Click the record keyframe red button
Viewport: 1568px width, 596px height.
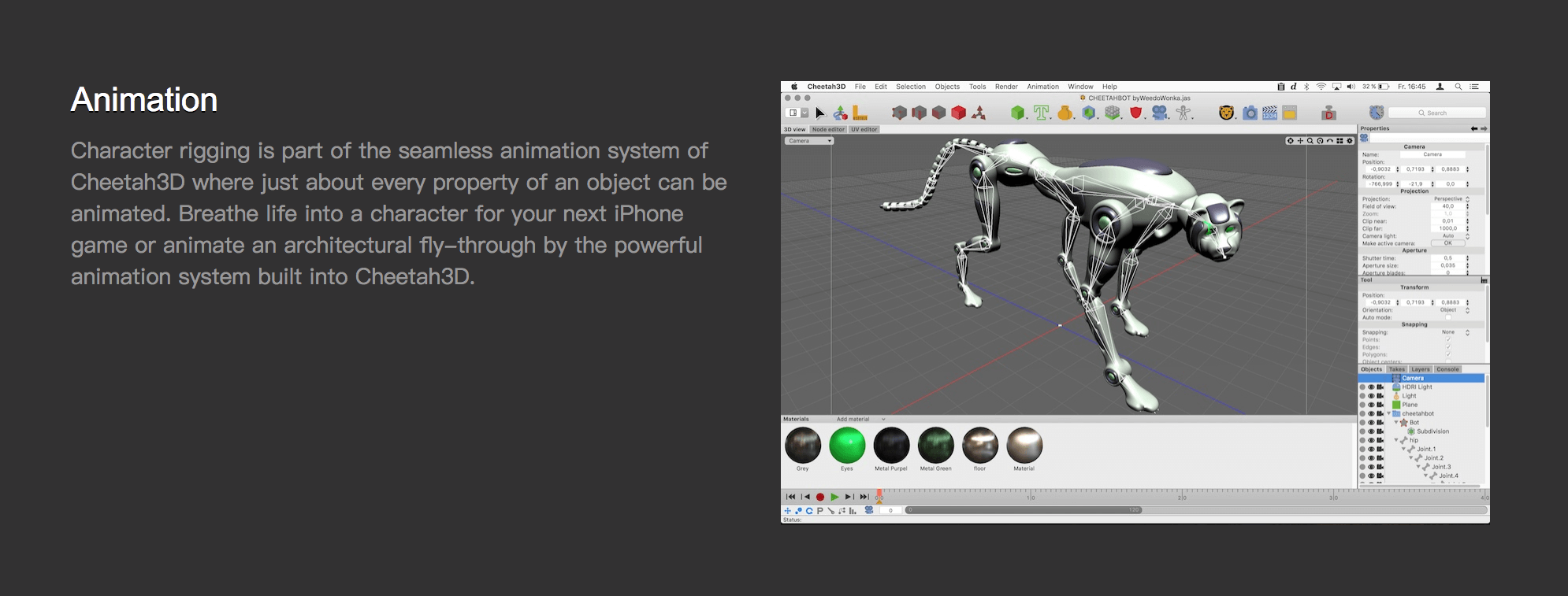click(819, 497)
